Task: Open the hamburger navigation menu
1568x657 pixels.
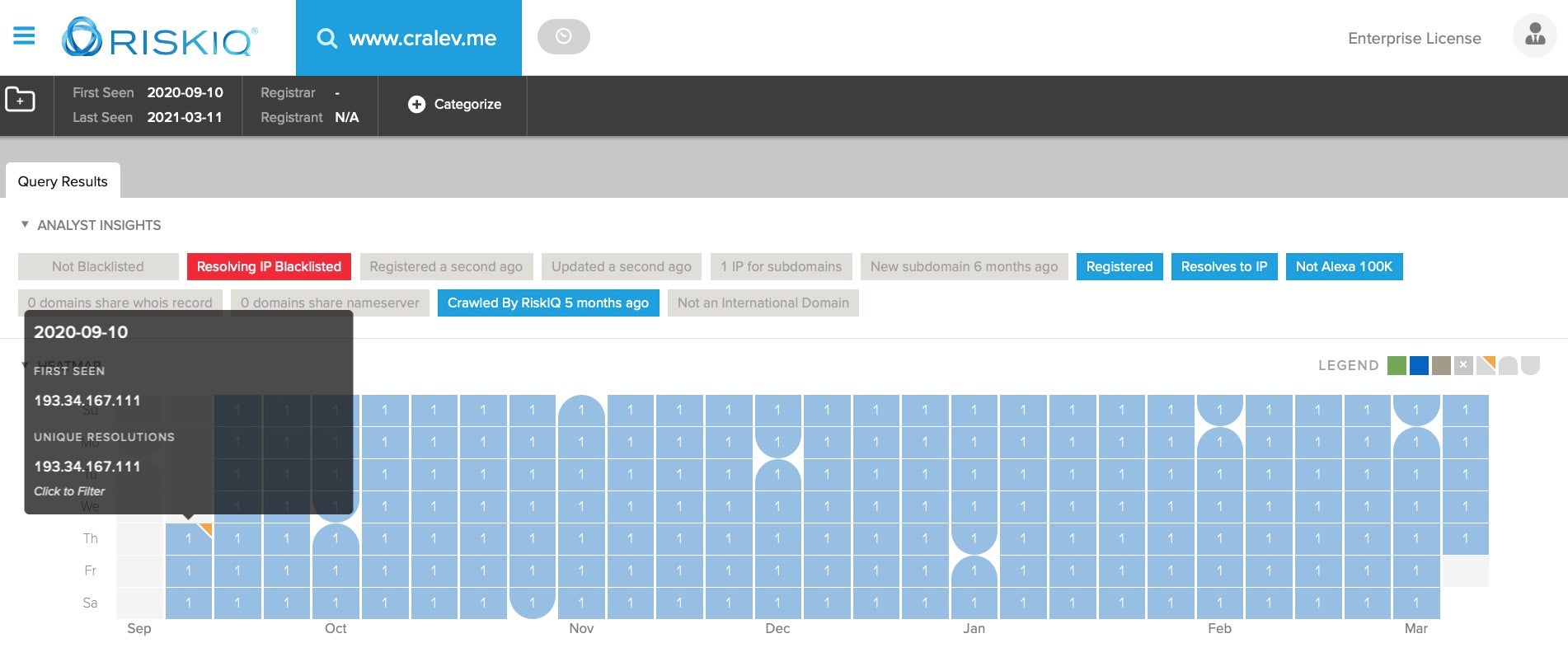Action: [24, 36]
